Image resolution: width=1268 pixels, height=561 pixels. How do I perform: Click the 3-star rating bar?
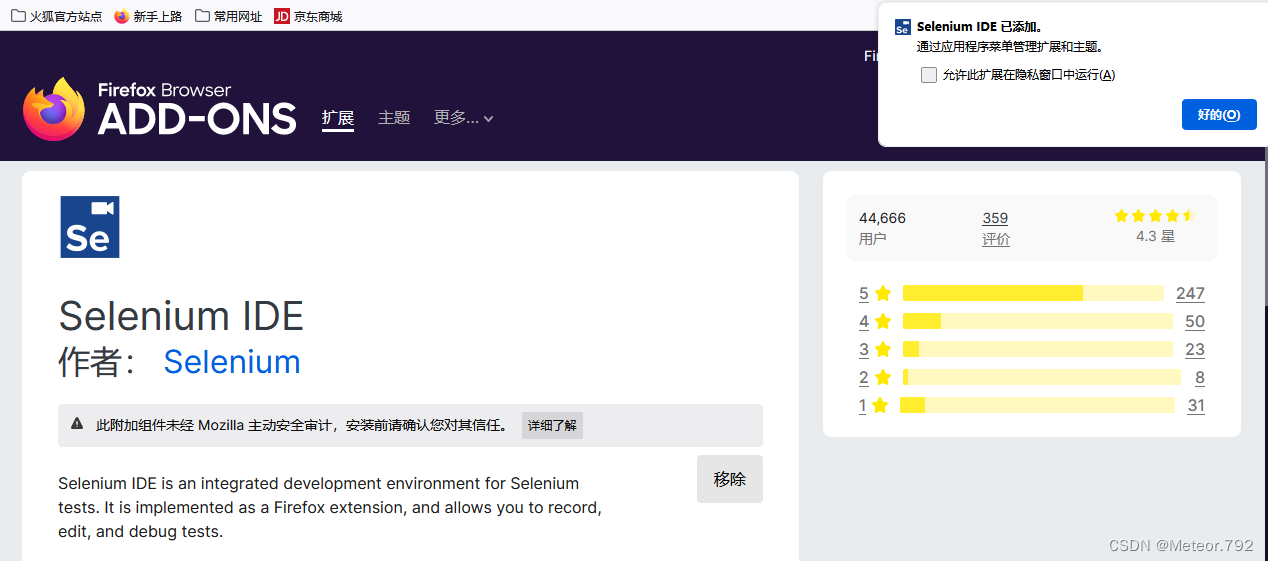(x=1038, y=349)
